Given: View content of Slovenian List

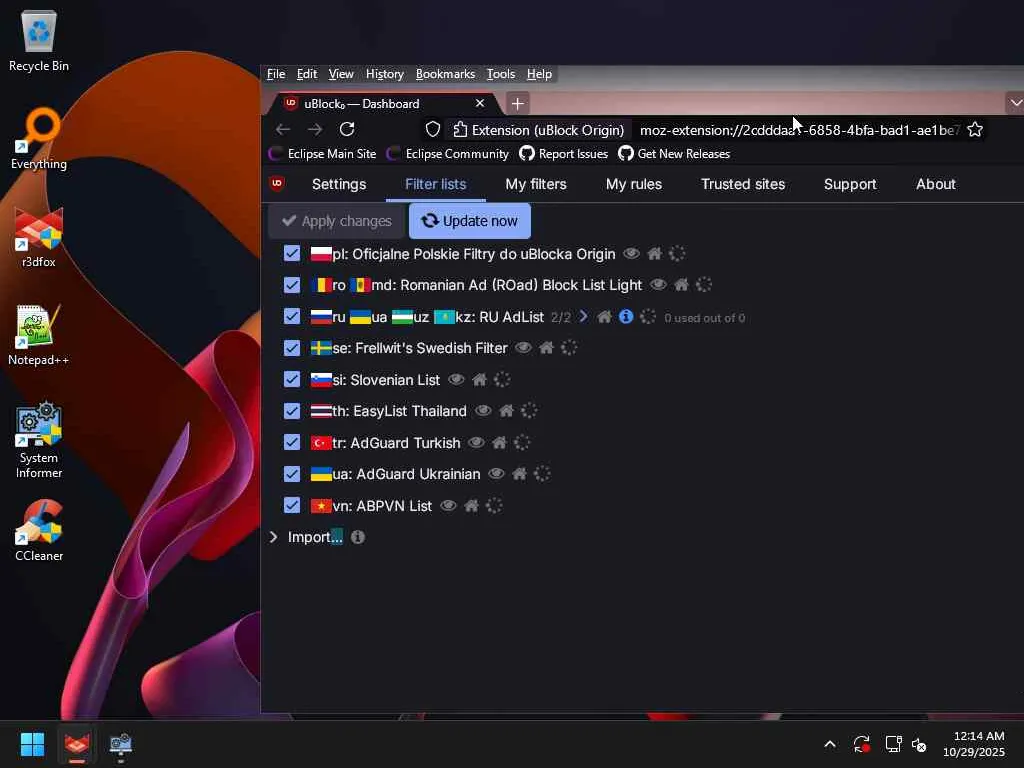Looking at the screenshot, I should (x=456, y=379).
